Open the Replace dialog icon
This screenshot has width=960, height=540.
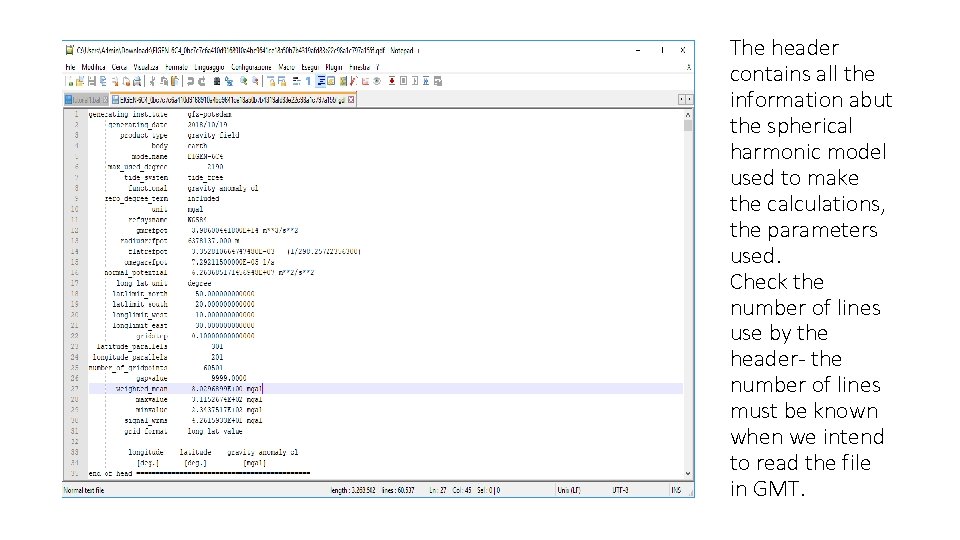[x=228, y=81]
